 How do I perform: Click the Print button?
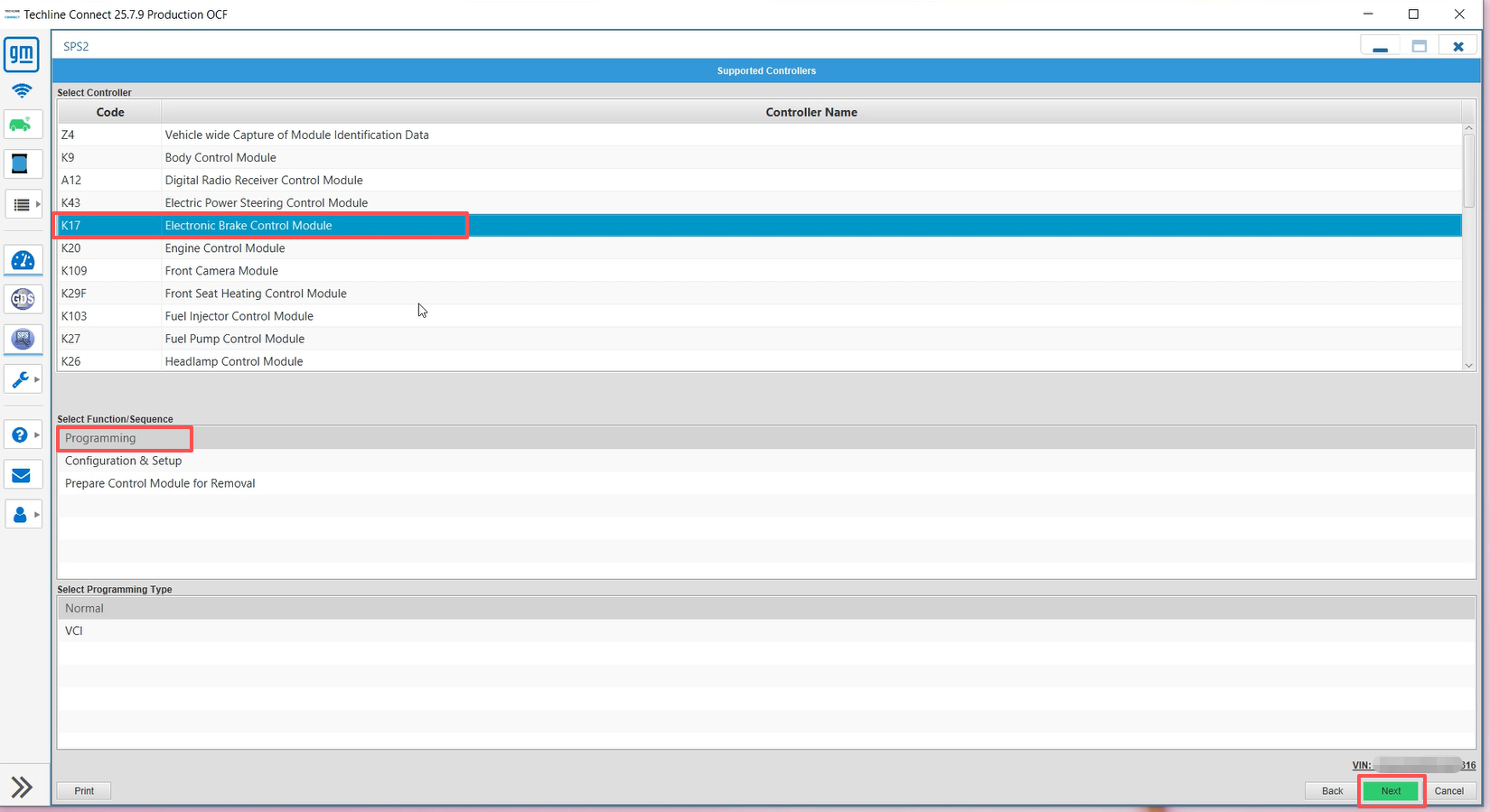[x=84, y=791]
